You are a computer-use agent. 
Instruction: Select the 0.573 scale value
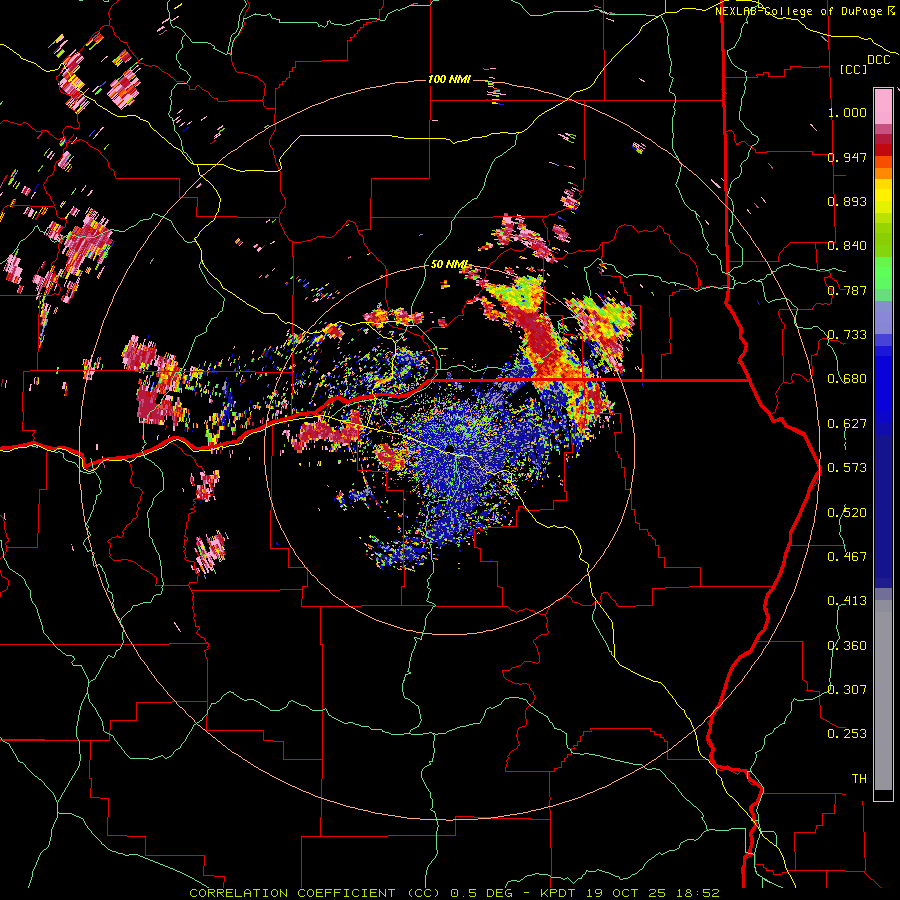[847, 468]
